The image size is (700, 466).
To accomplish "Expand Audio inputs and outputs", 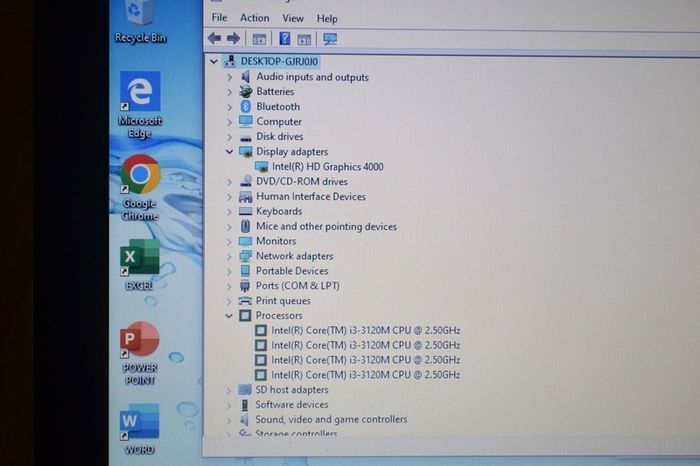I will point(229,77).
